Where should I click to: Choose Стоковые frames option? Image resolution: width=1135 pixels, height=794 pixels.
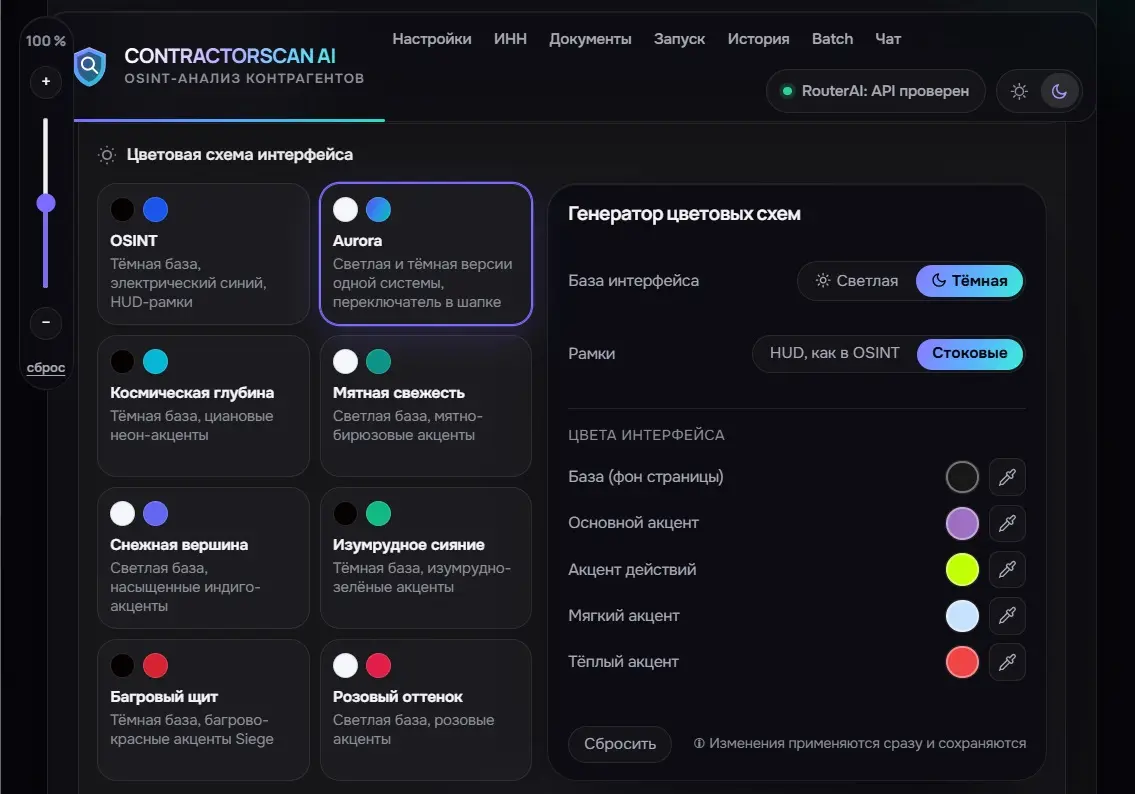point(969,353)
